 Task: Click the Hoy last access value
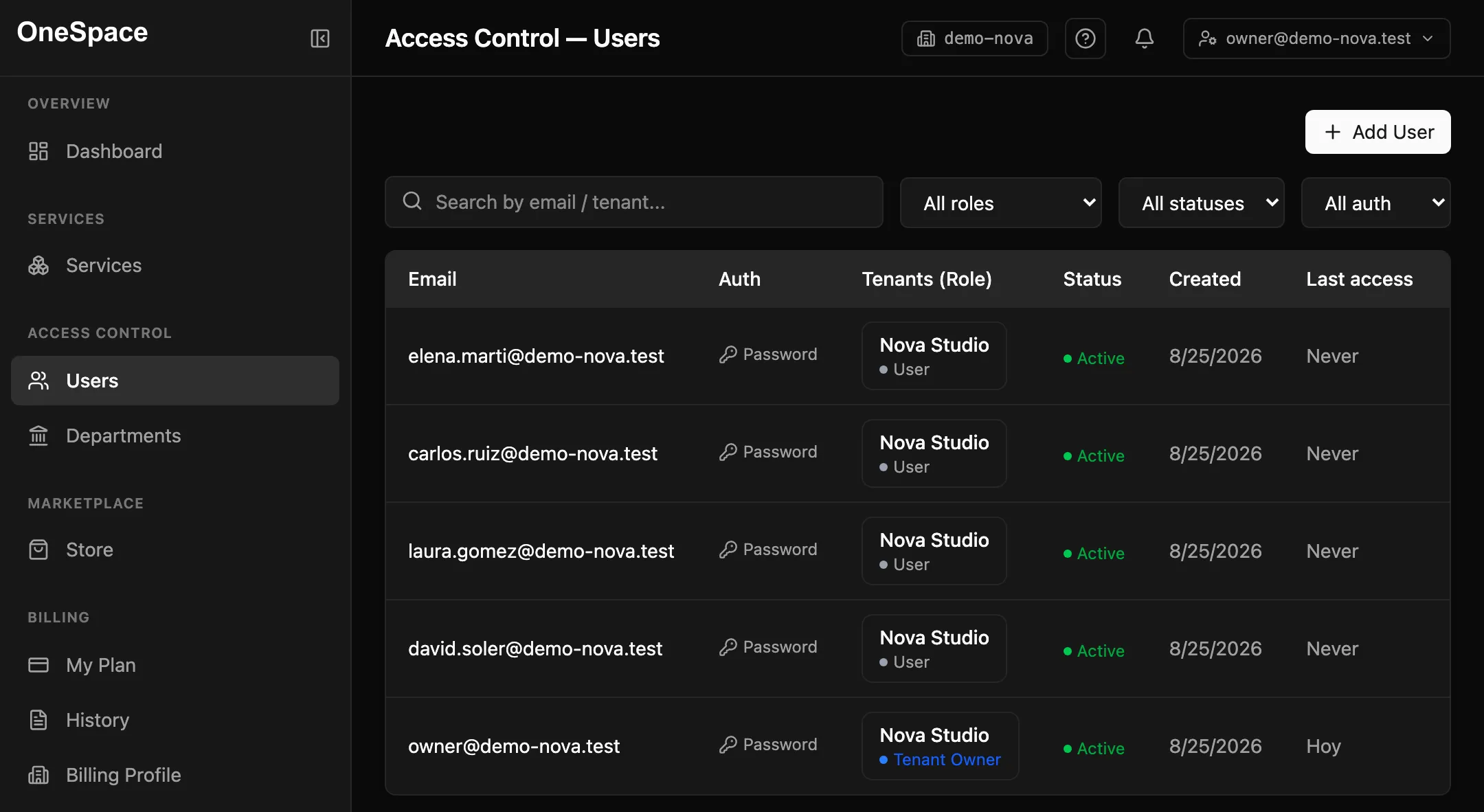[1323, 746]
